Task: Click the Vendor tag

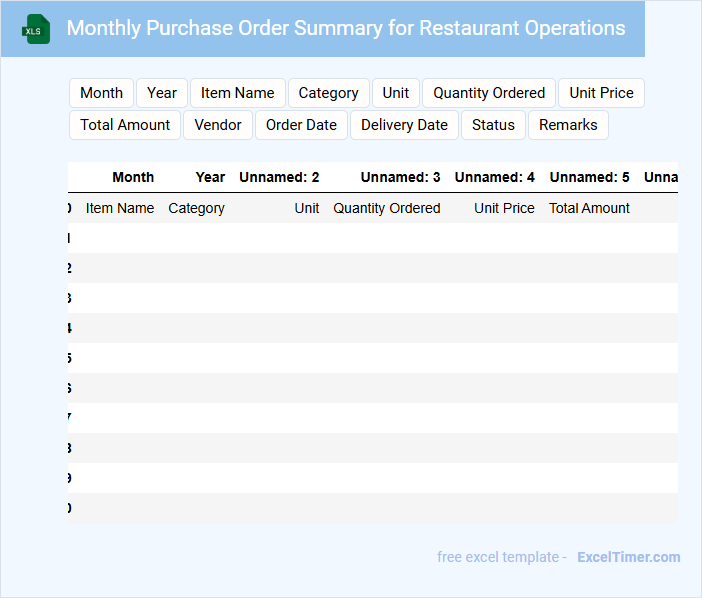Action: pyautogui.click(x=218, y=125)
